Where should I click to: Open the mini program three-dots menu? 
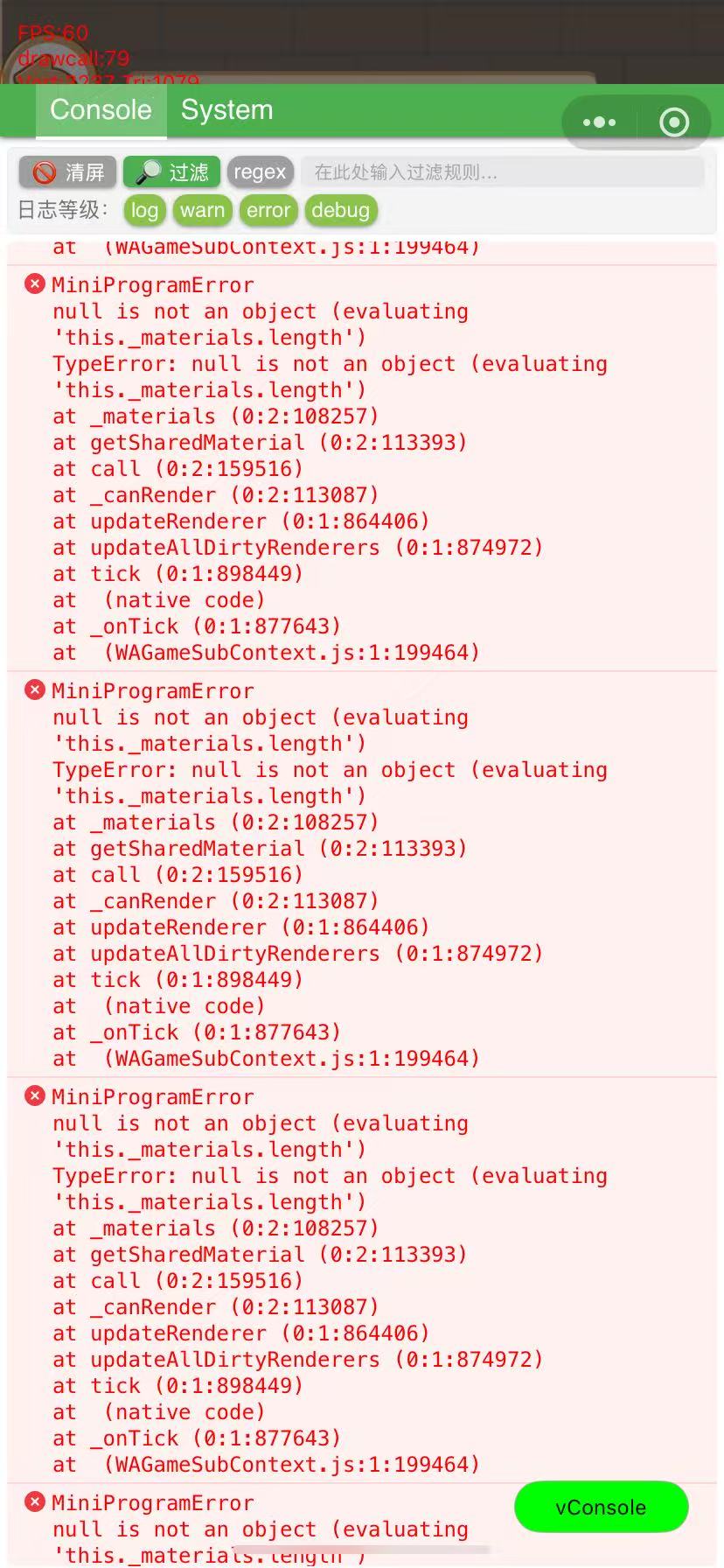click(599, 122)
